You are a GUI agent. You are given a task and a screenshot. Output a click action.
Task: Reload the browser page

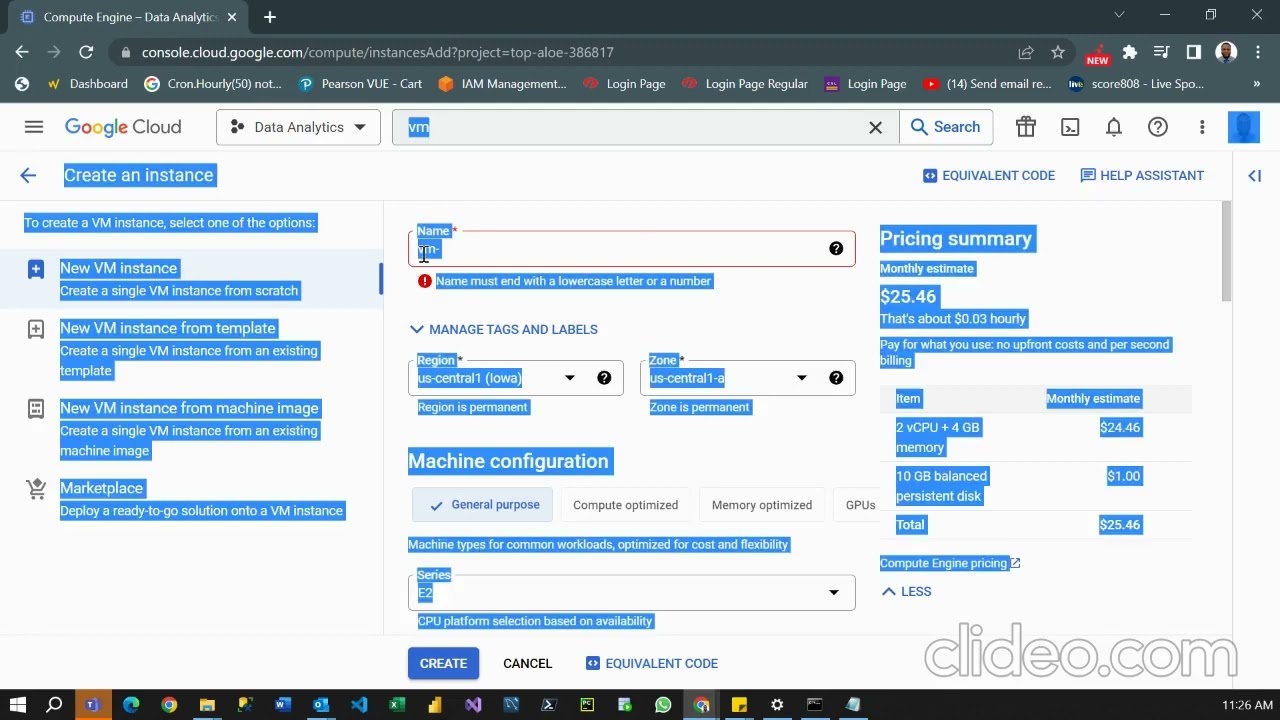click(x=86, y=52)
